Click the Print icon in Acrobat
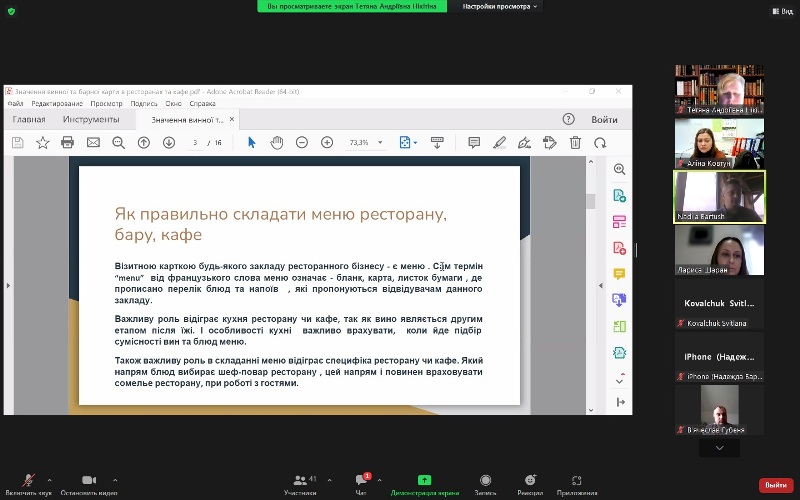Screen dimensions: 800x500 68,143
